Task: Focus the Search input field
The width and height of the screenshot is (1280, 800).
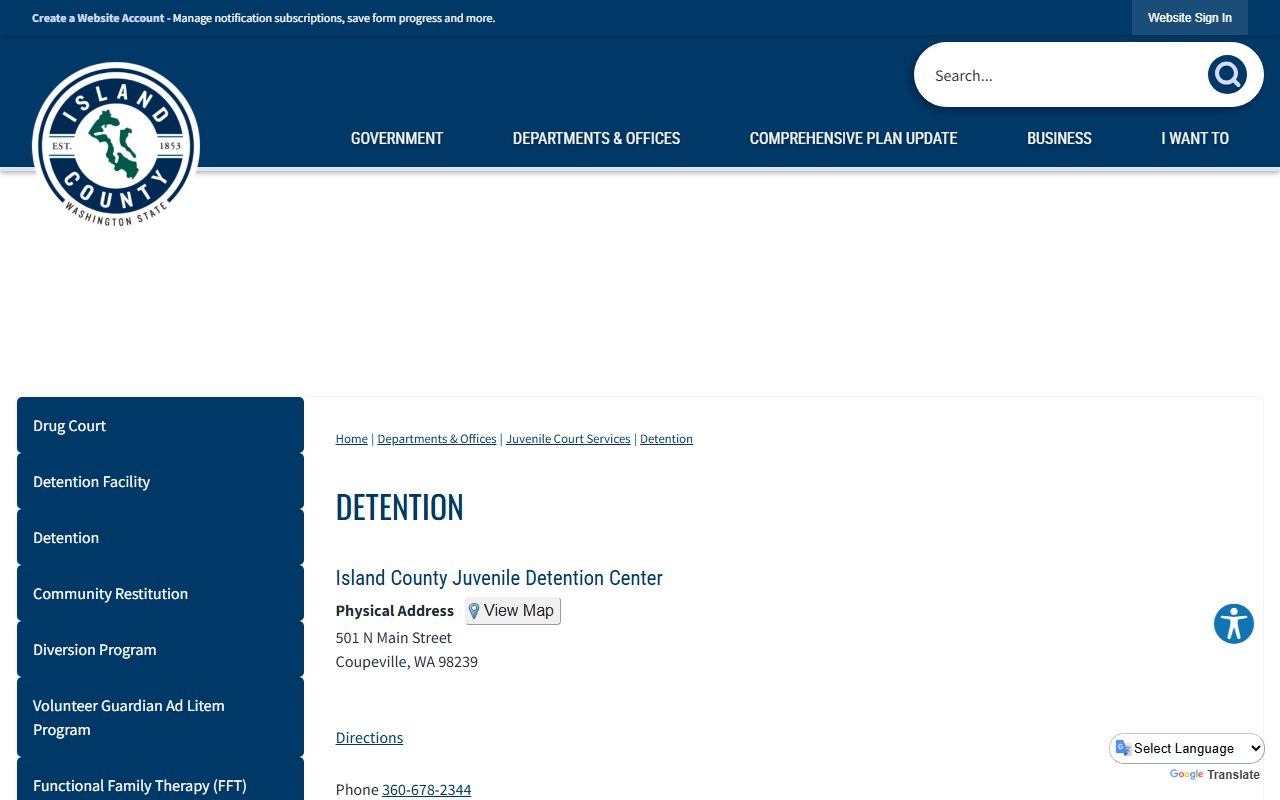Action: (x=1063, y=75)
